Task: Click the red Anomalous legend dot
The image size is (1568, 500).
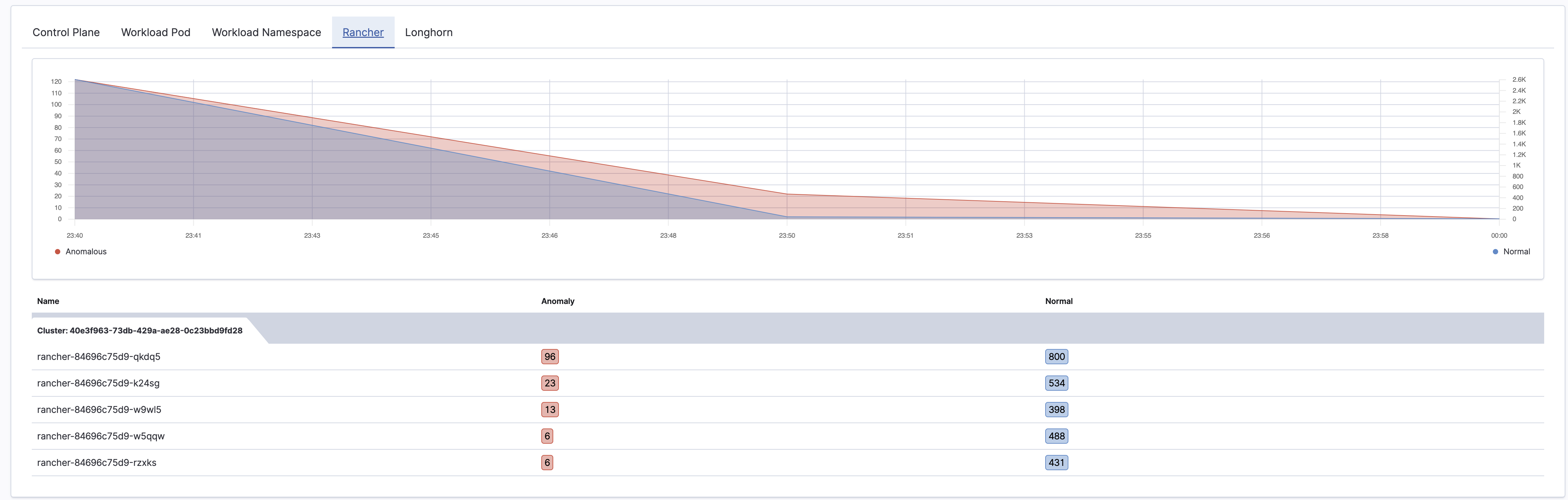Action: pyautogui.click(x=57, y=252)
